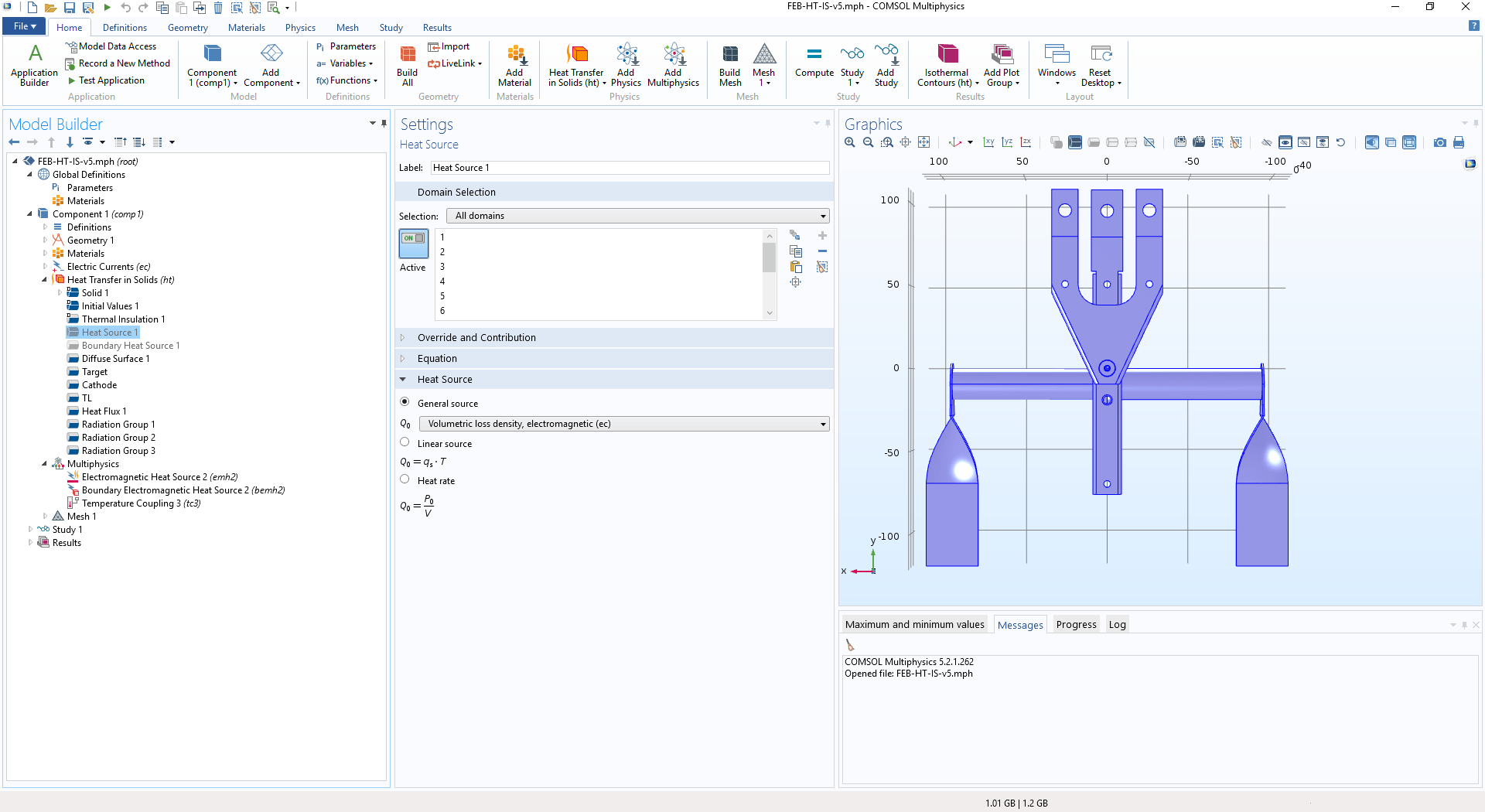Zoom in on the Graphics view
This screenshot has width=1485, height=812.
[850, 142]
